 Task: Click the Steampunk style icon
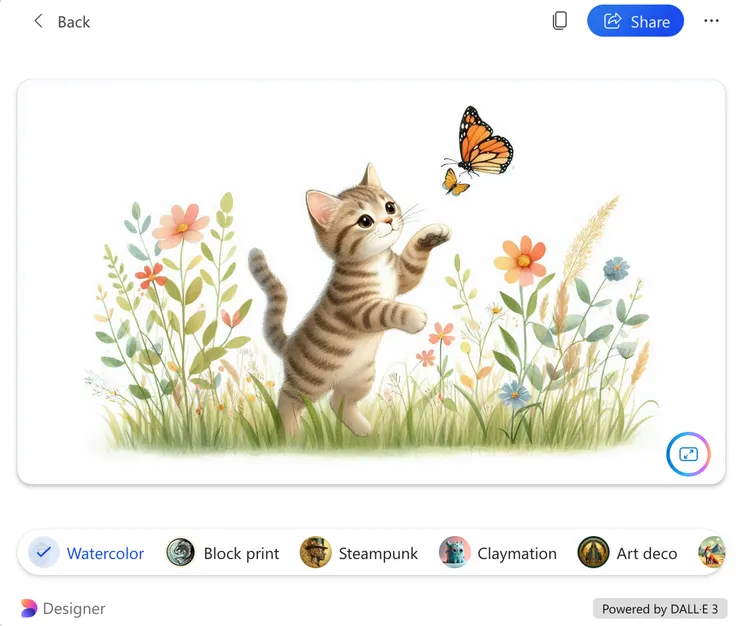pyautogui.click(x=315, y=552)
